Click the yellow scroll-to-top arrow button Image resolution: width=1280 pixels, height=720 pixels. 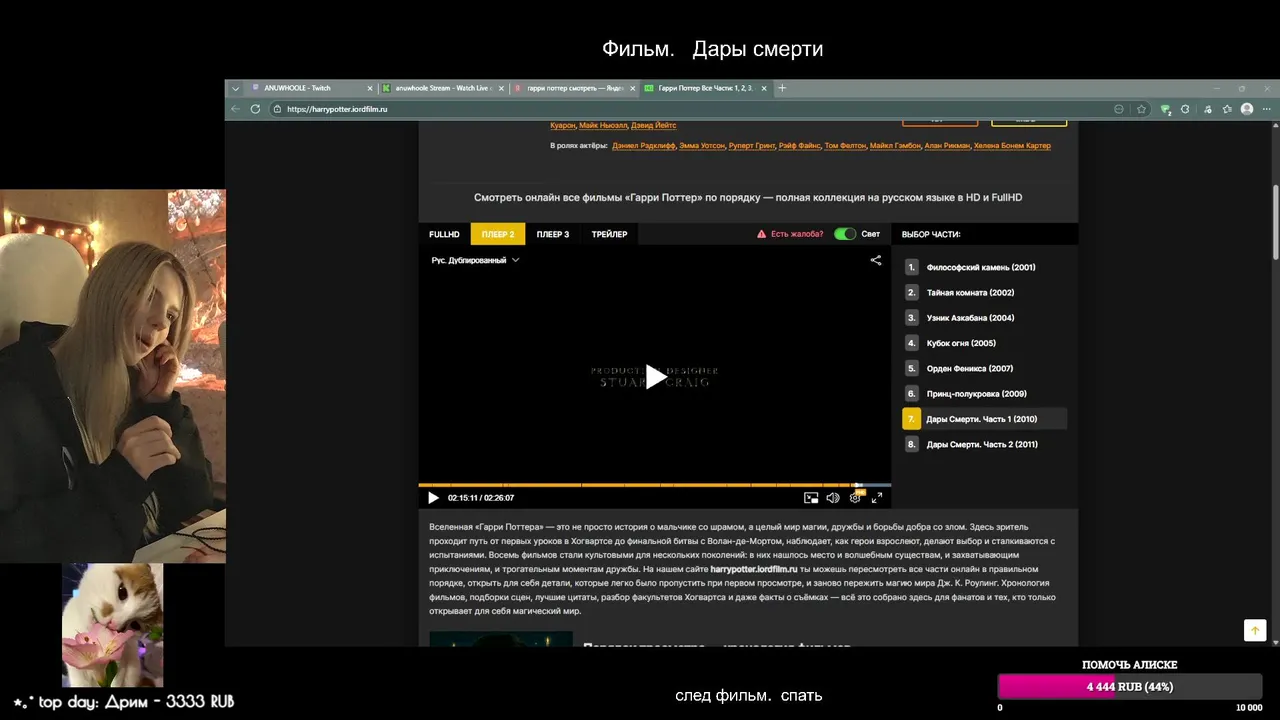click(x=1255, y=630)
